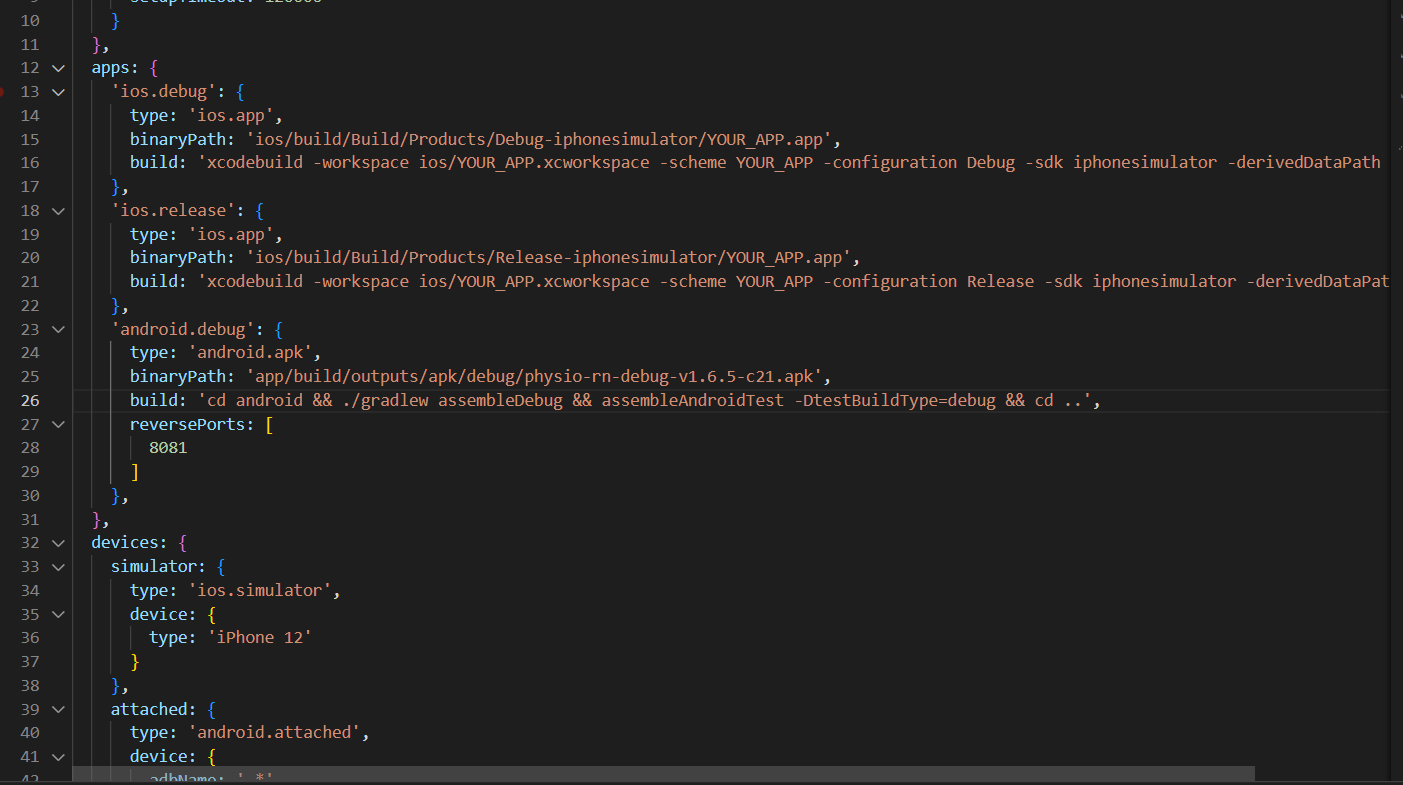Collapse the 'ios.debug' configuration block
The width and height of the screenshot is (1403, 785).
(57, 91)
